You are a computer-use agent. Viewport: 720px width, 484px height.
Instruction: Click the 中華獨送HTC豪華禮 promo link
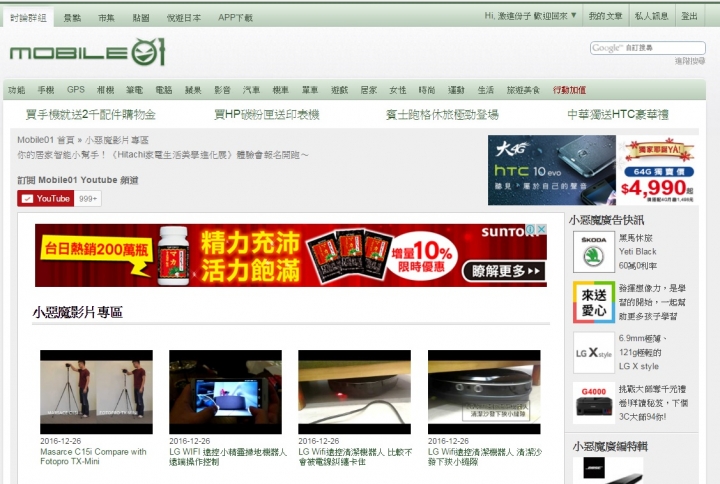(618, 114)
